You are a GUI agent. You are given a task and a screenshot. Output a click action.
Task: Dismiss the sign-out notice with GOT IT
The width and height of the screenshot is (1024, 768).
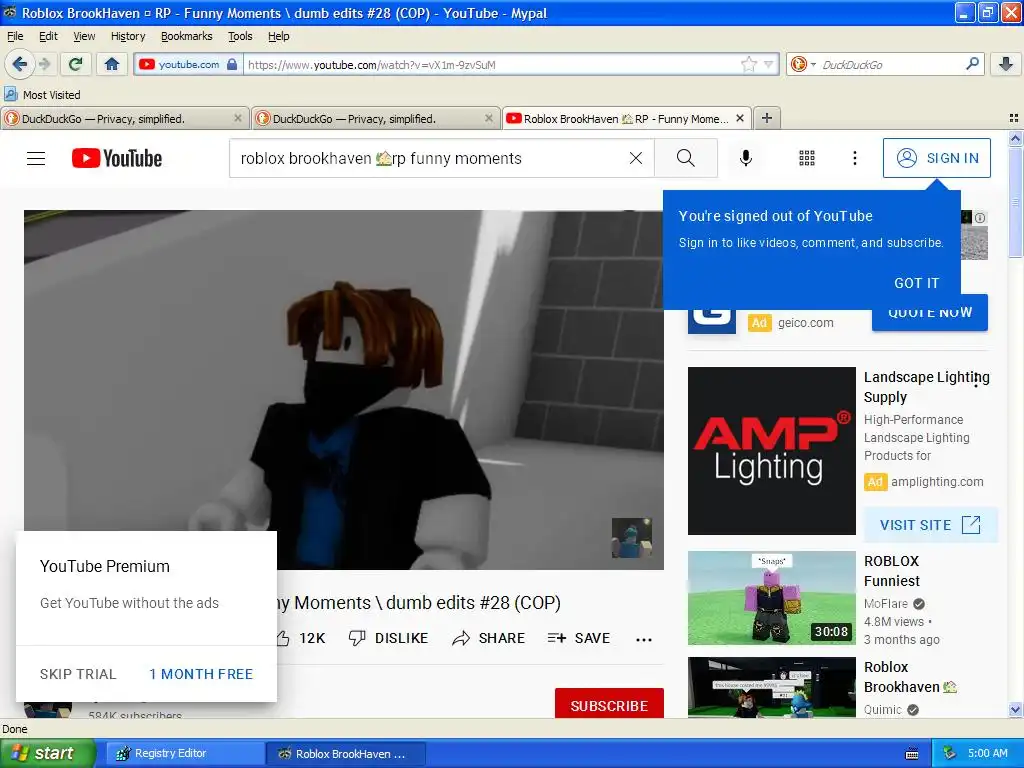tap(916, 283)
